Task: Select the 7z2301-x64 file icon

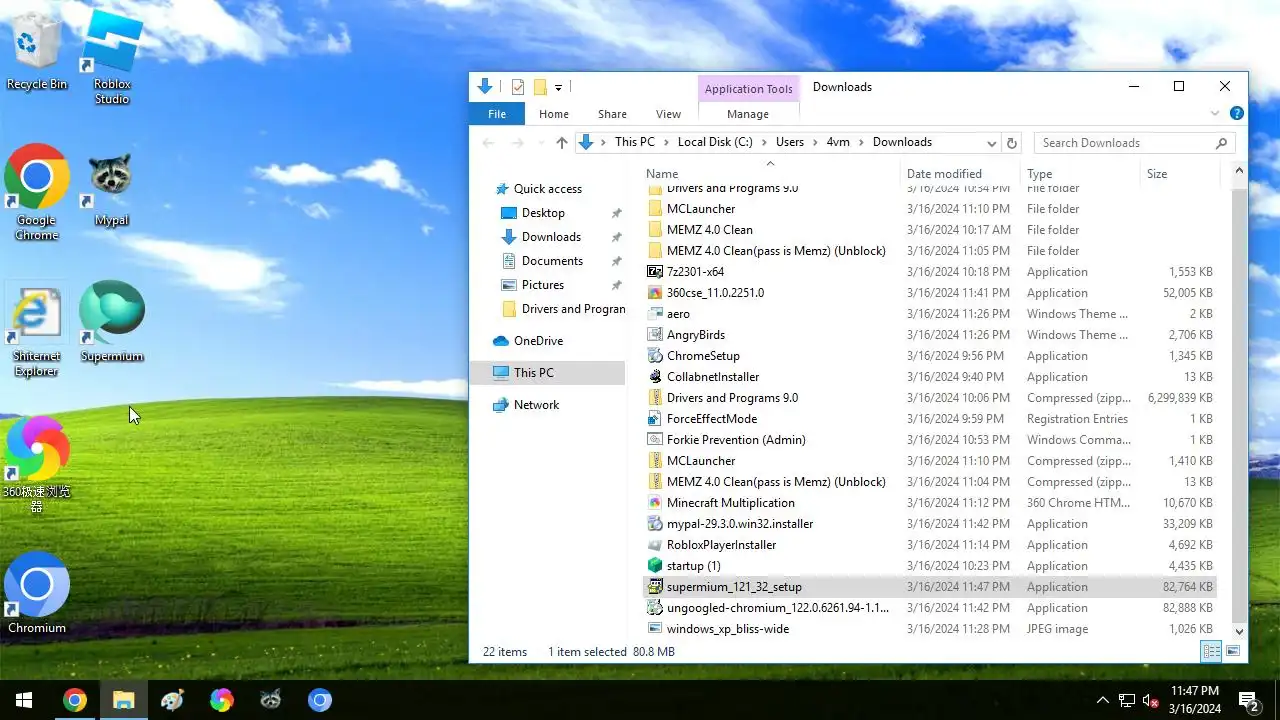Action: point(655,272)
